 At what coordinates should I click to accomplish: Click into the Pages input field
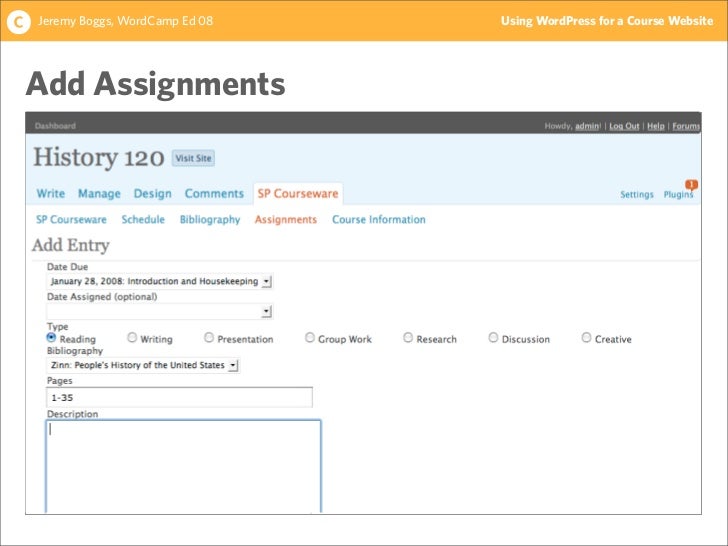tap(179, 397)
